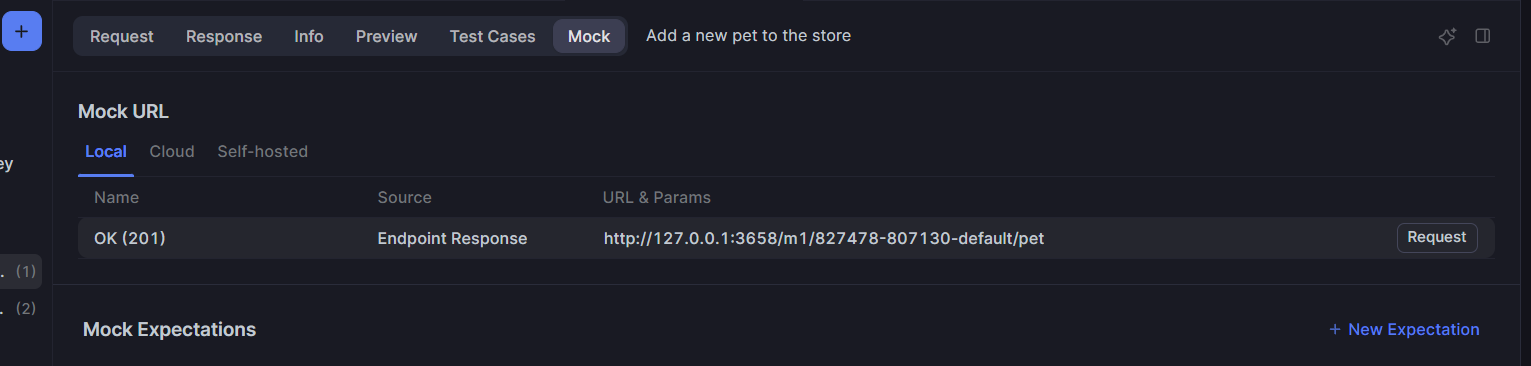Select the highlighted sidebar item with count (1)
Screen dimensions: 1531x366
[x=21, y=271]
